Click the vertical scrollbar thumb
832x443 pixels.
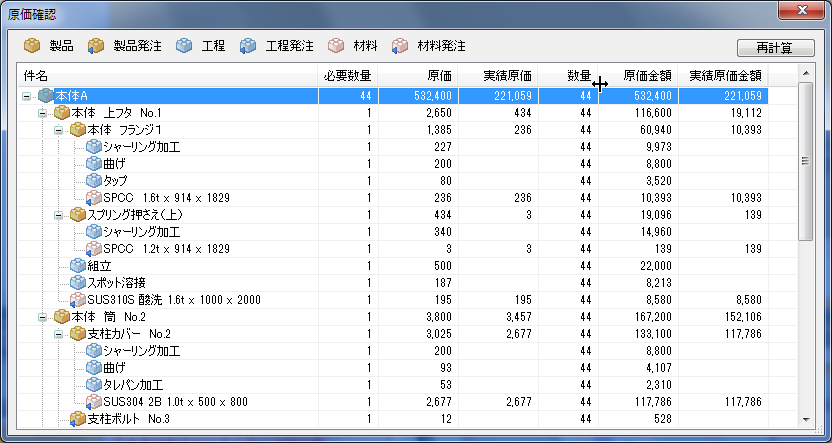(805, 161)
